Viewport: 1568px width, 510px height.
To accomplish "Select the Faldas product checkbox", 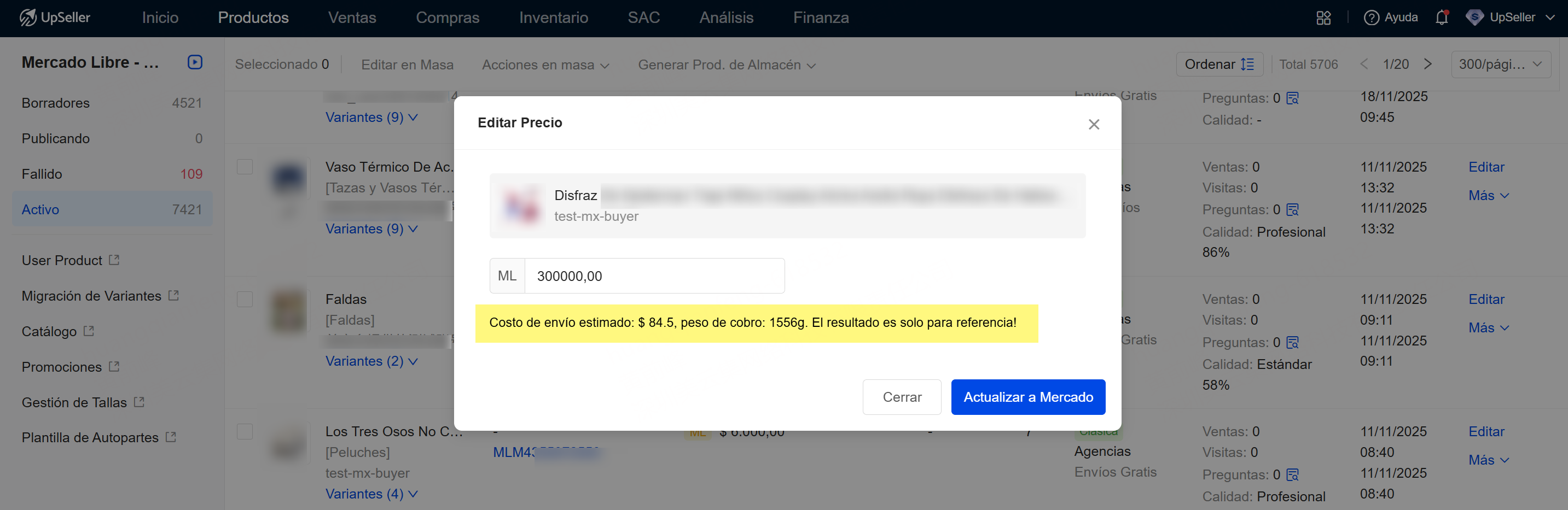I will pos(245,298).
